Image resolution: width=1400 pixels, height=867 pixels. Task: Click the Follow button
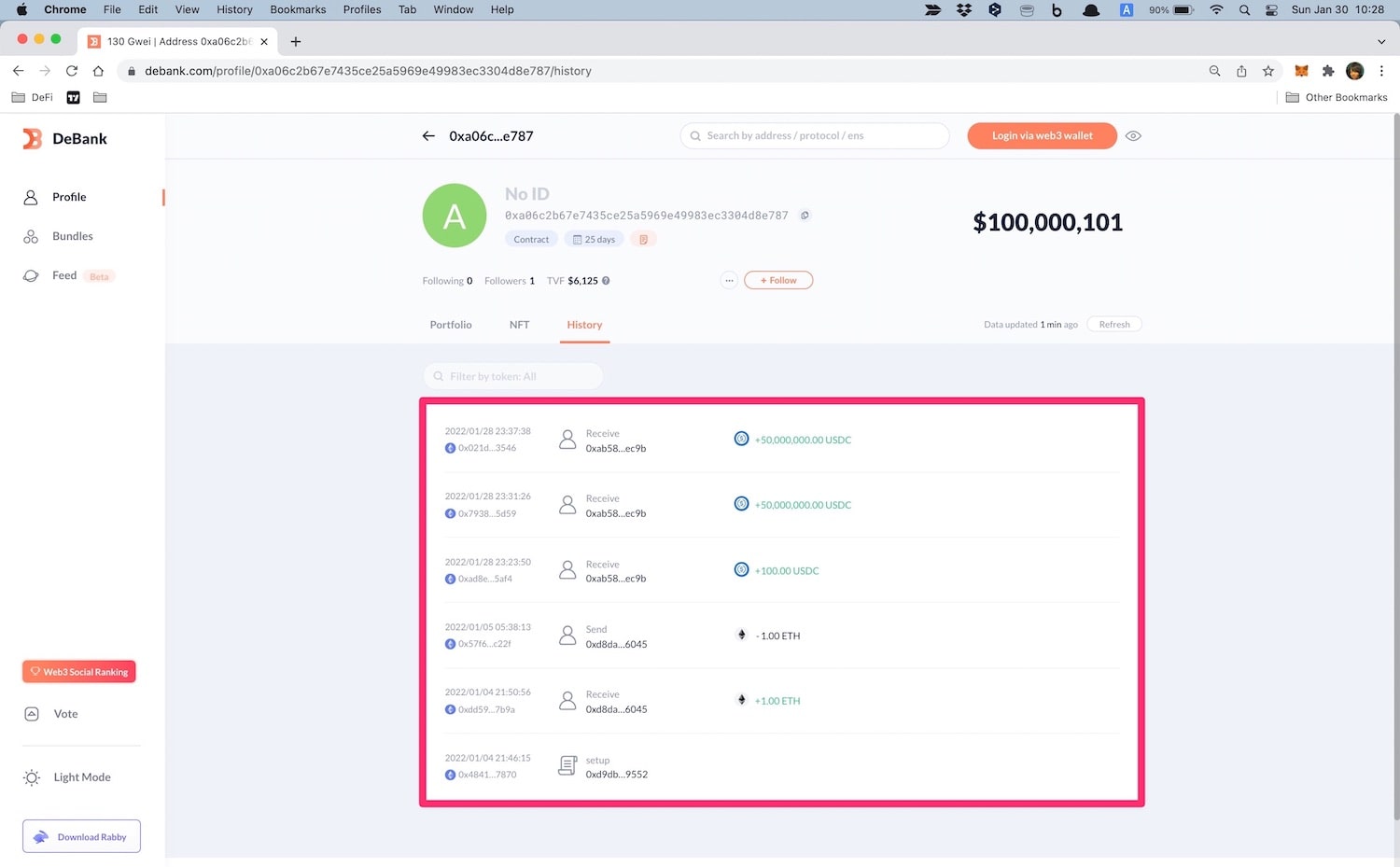coord(778,280)
